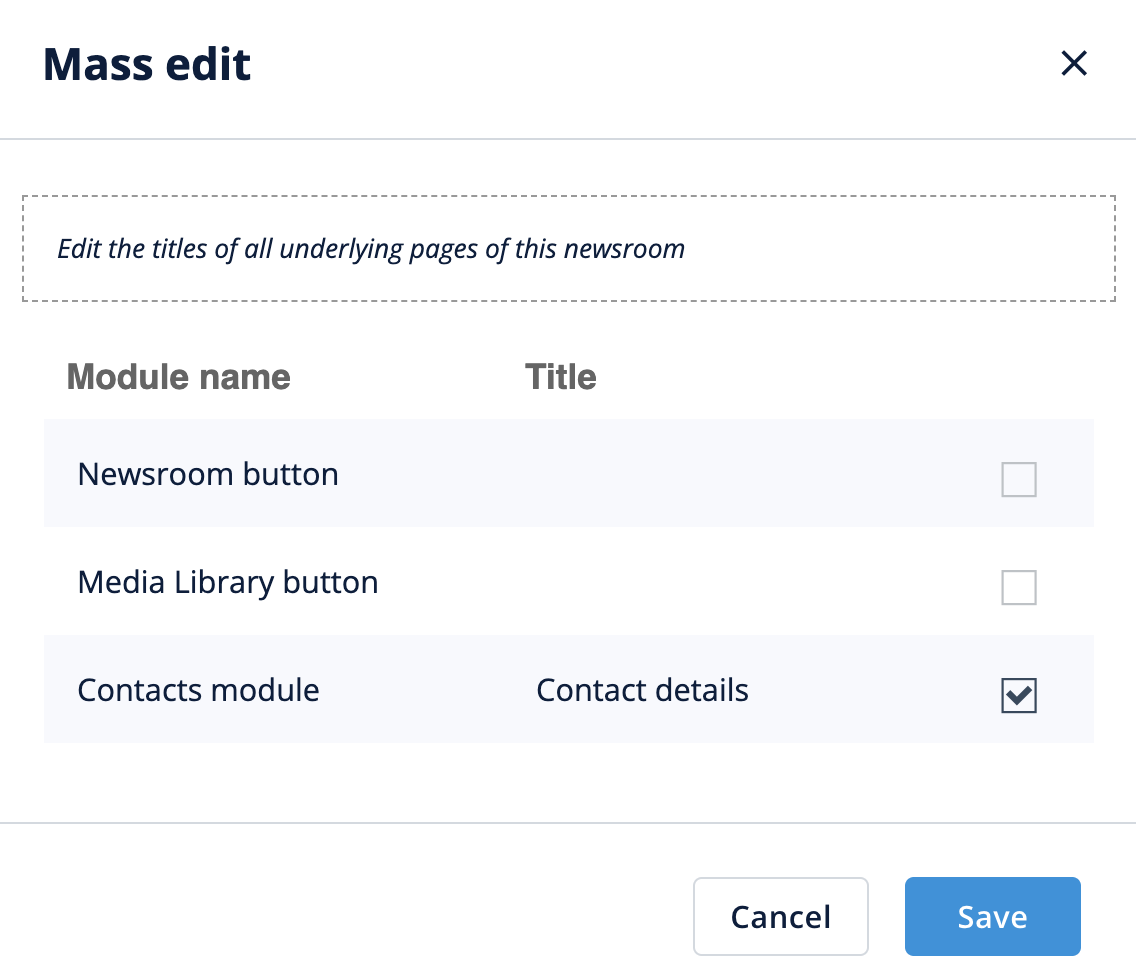Click empty space inside the dashed info box
This screenshot has height=980, width=1136.
(x=900, y=249)
